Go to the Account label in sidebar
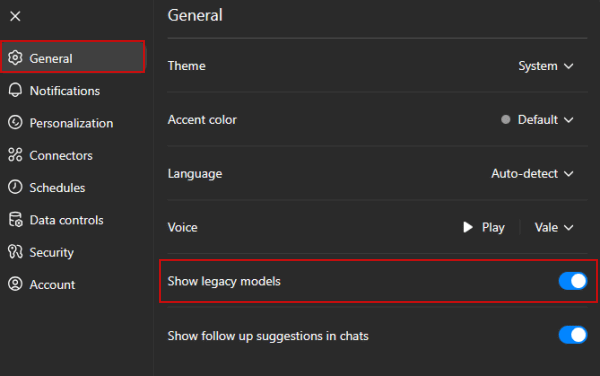 52,285
